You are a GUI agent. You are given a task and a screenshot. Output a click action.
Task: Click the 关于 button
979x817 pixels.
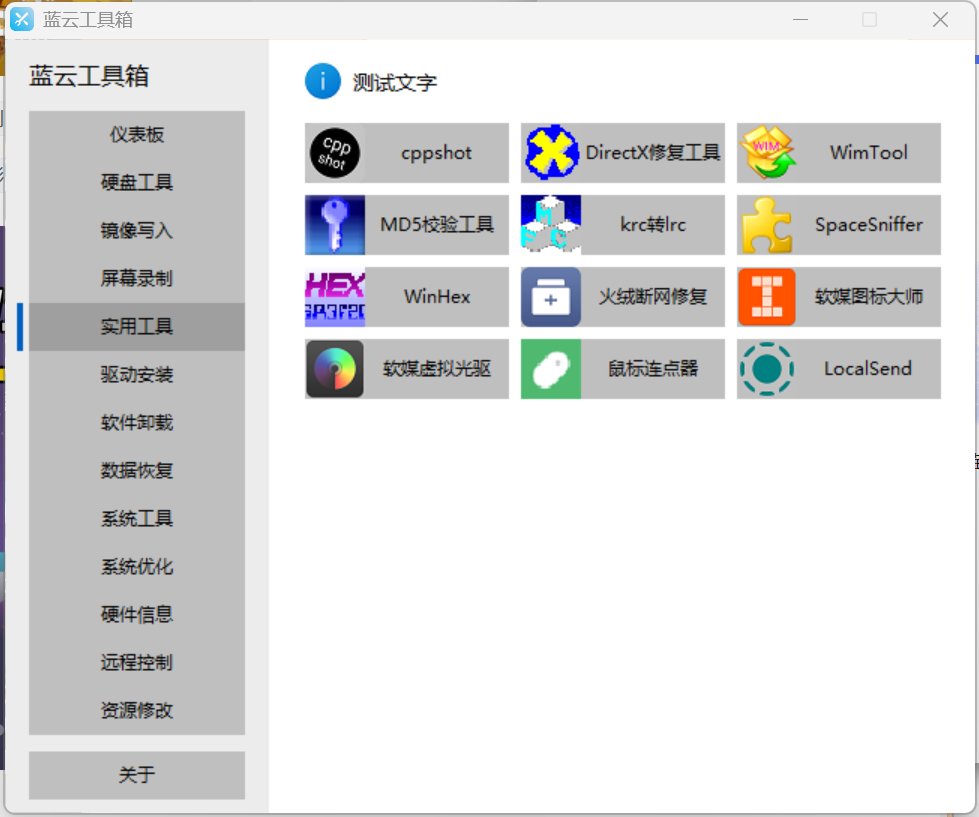[x=137, y=775]
